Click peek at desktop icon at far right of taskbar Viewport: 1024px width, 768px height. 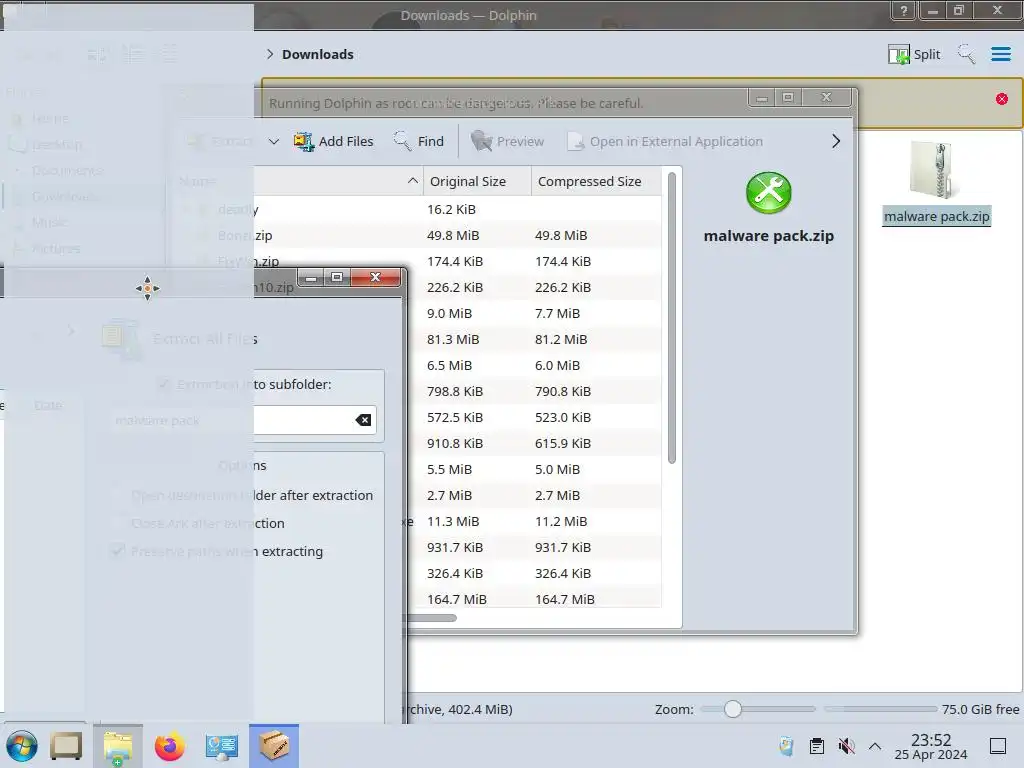pos(998,746)
